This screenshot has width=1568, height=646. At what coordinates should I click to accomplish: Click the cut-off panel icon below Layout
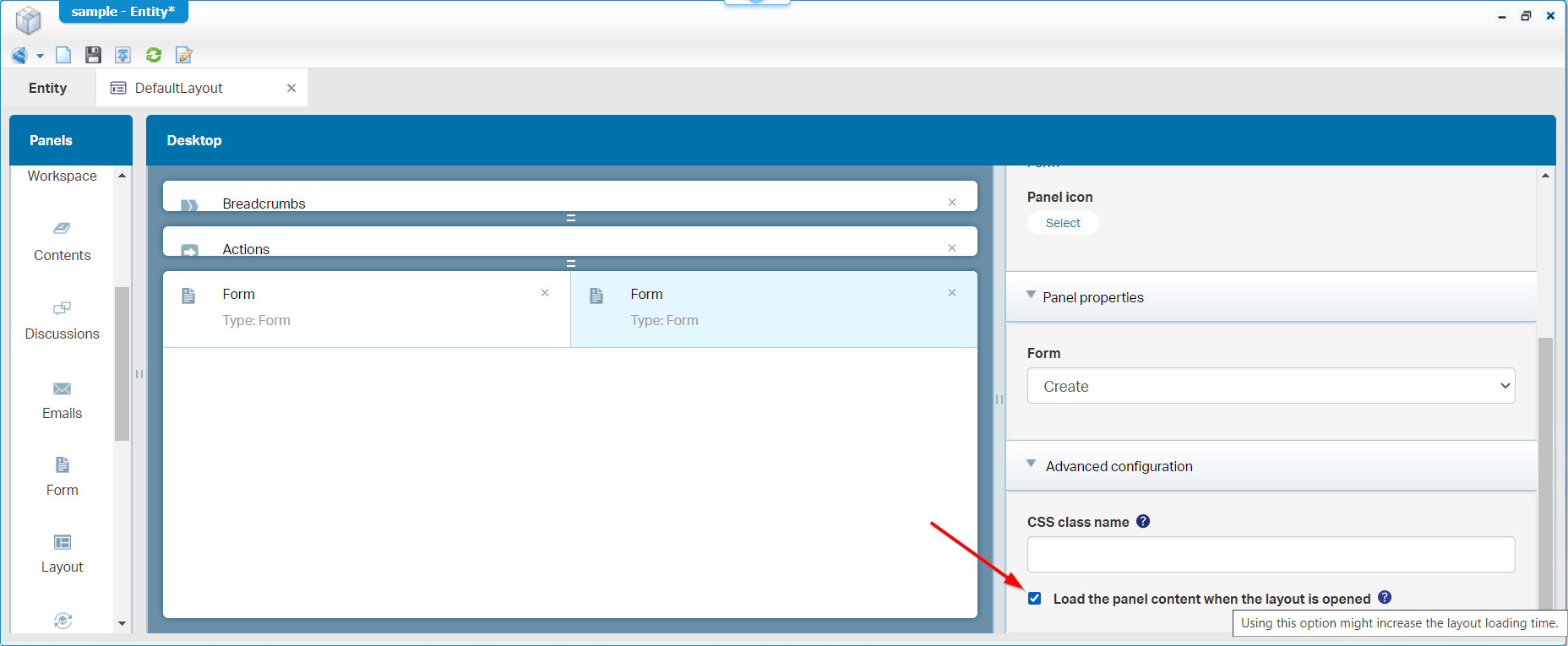(x=63, y=621)
